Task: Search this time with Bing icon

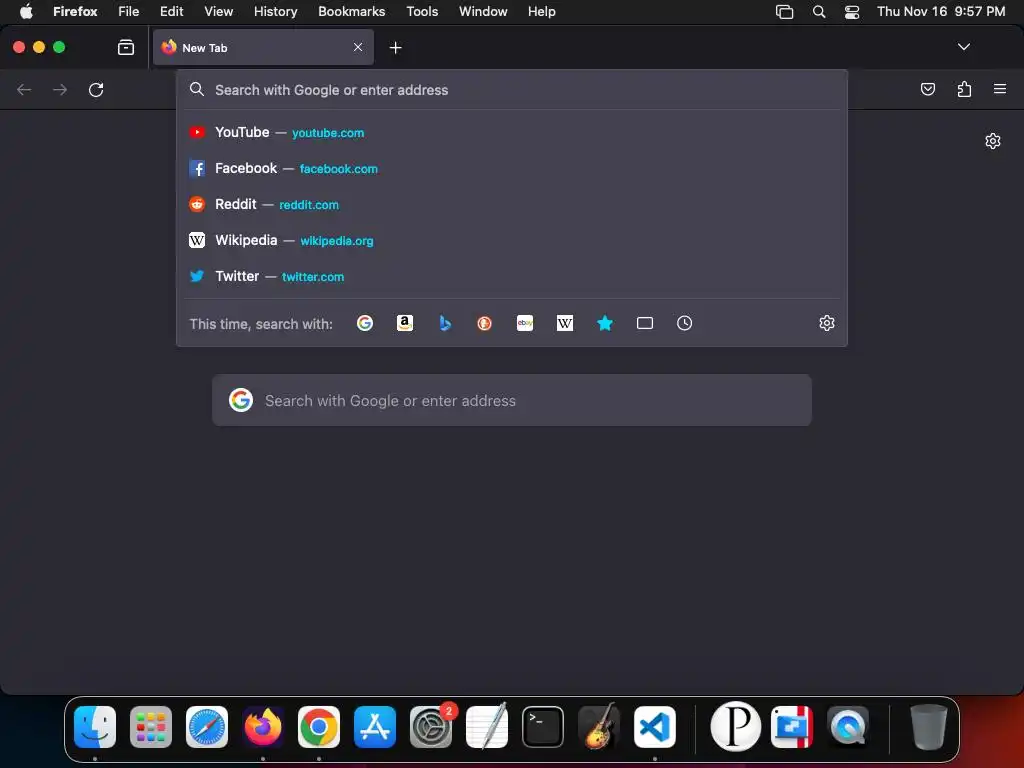Action: (445, 323)
